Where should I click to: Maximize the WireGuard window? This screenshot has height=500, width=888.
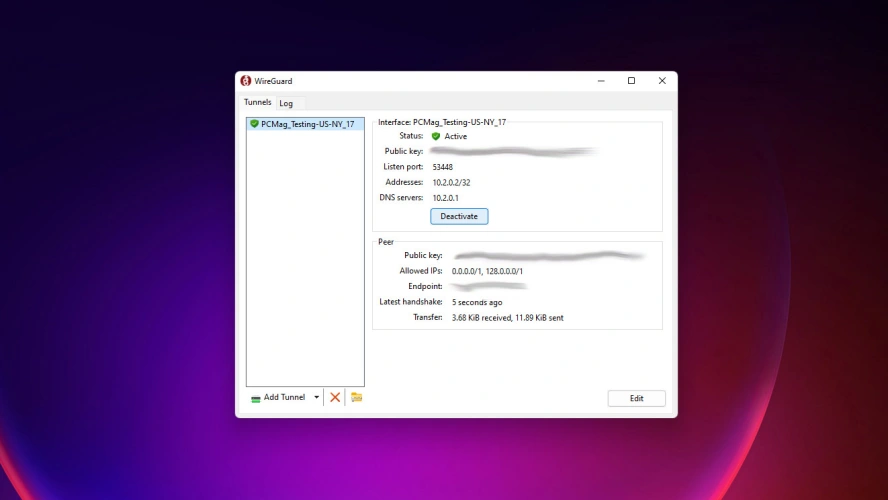pyautogui.click(x=631, y=81)
